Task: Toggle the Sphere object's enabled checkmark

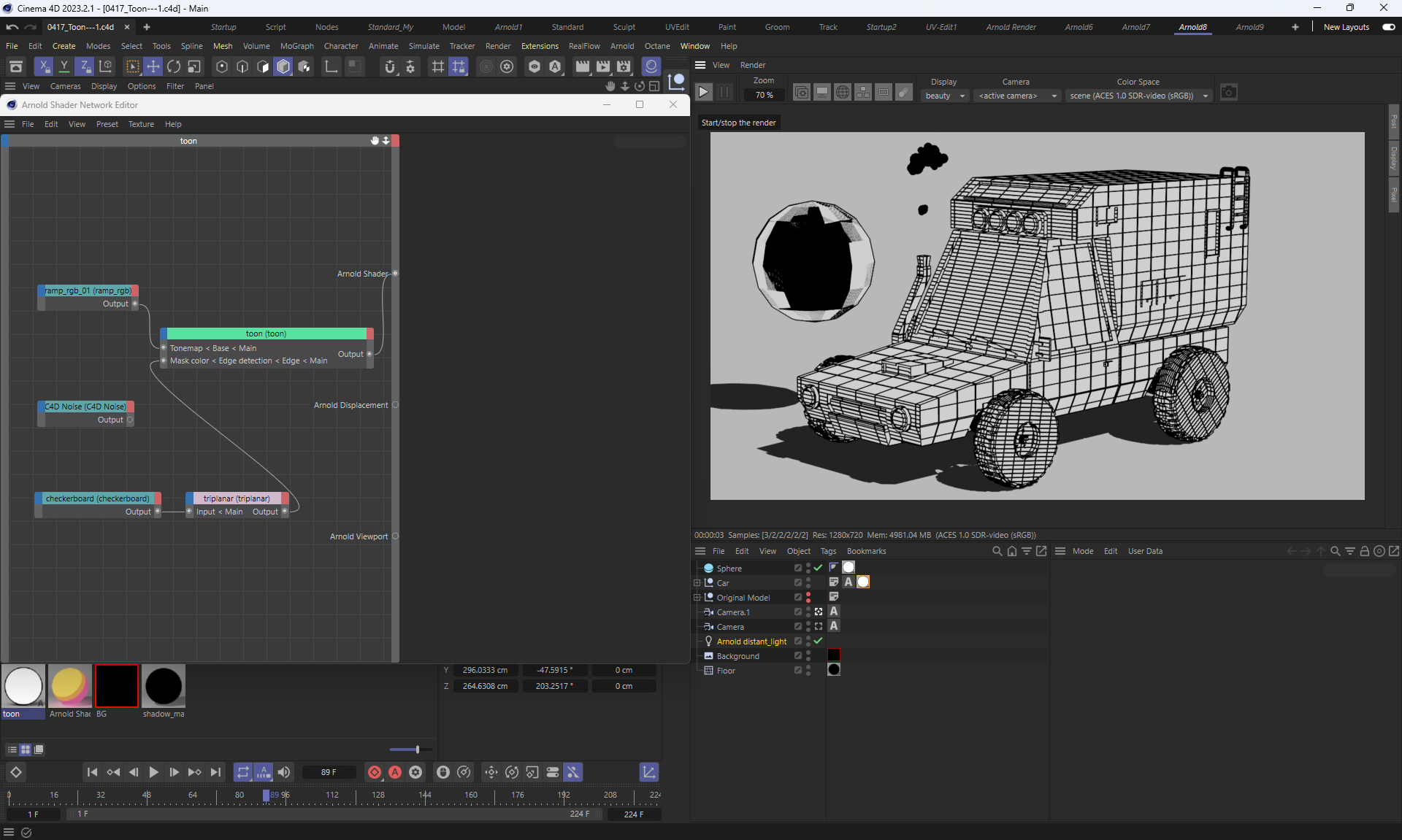Action: 818,568
